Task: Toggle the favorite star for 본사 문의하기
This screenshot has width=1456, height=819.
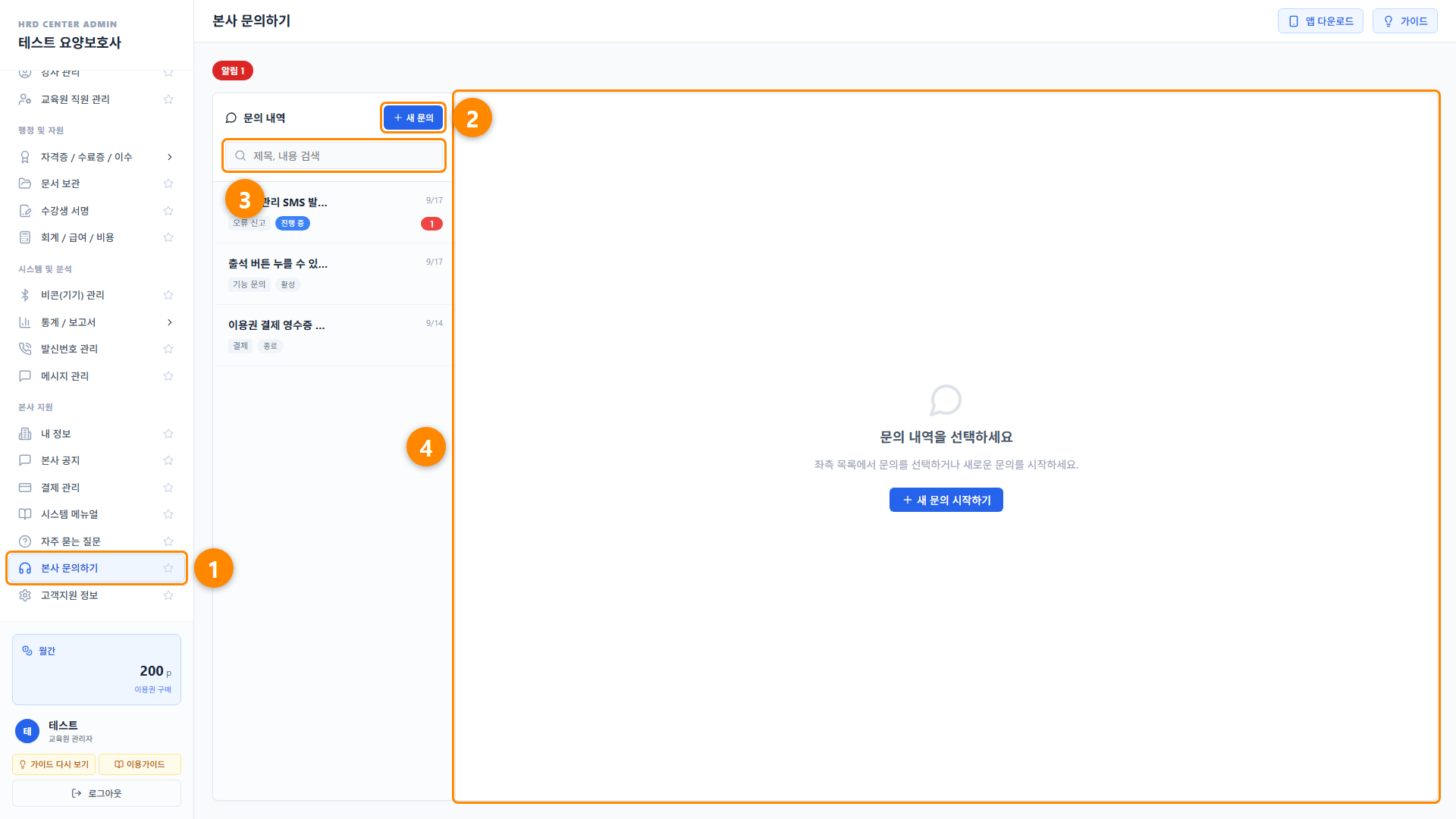Action: coord(168,568)
